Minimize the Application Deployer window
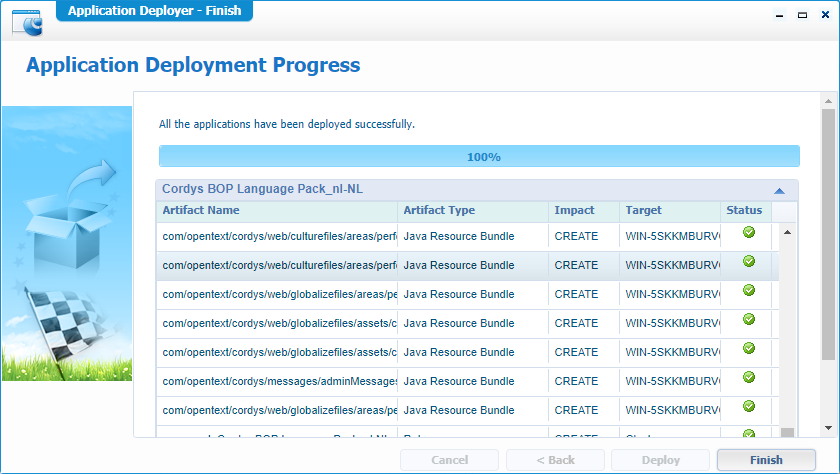Viewport: 840px width, 474px height. (779, 15)
